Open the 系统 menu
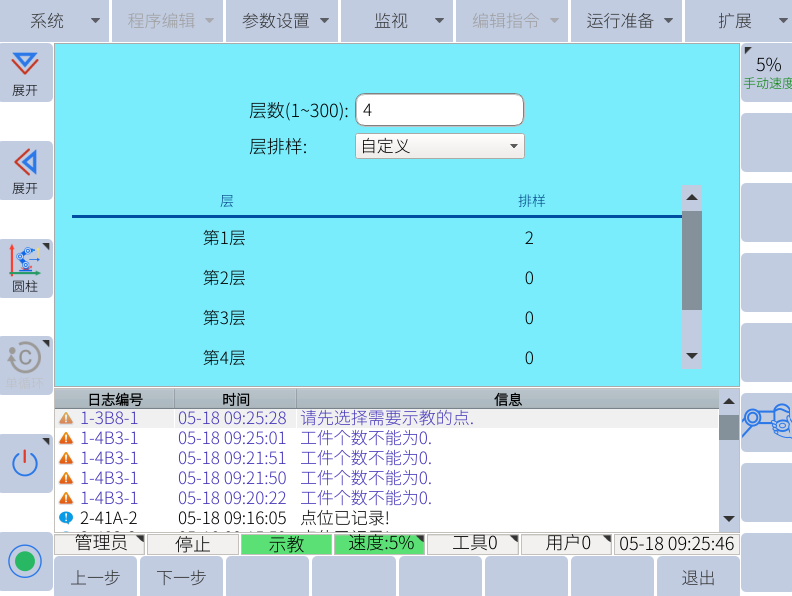 point(54,20)
